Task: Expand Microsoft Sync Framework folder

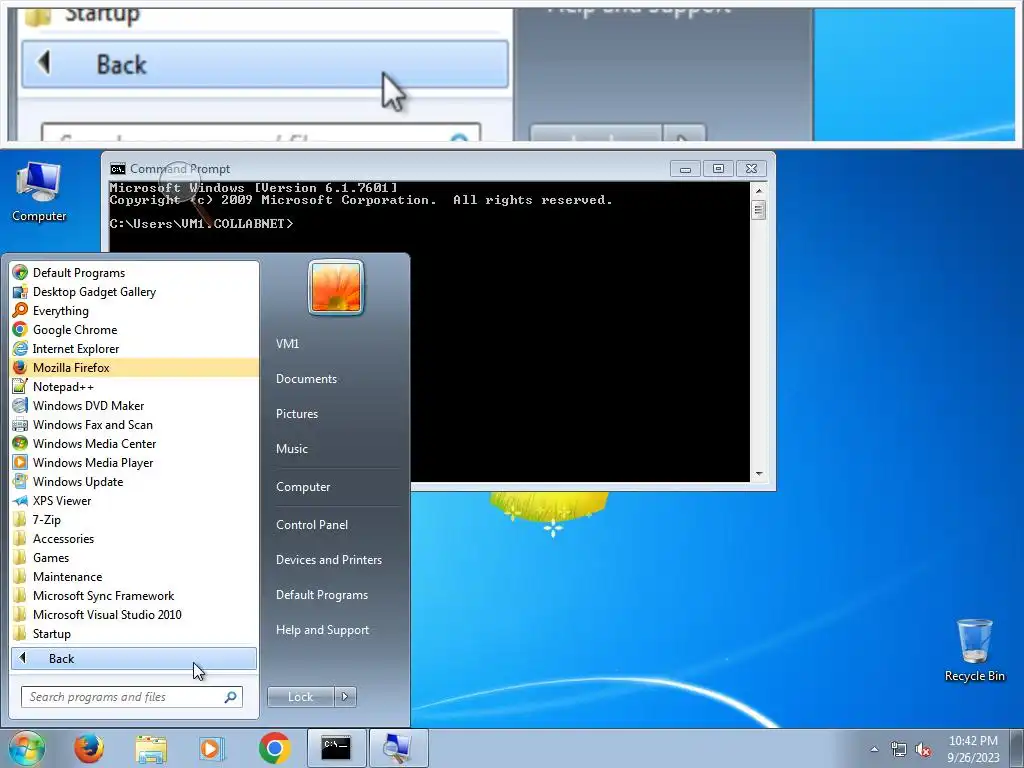Action: click(x=134, y=596)
